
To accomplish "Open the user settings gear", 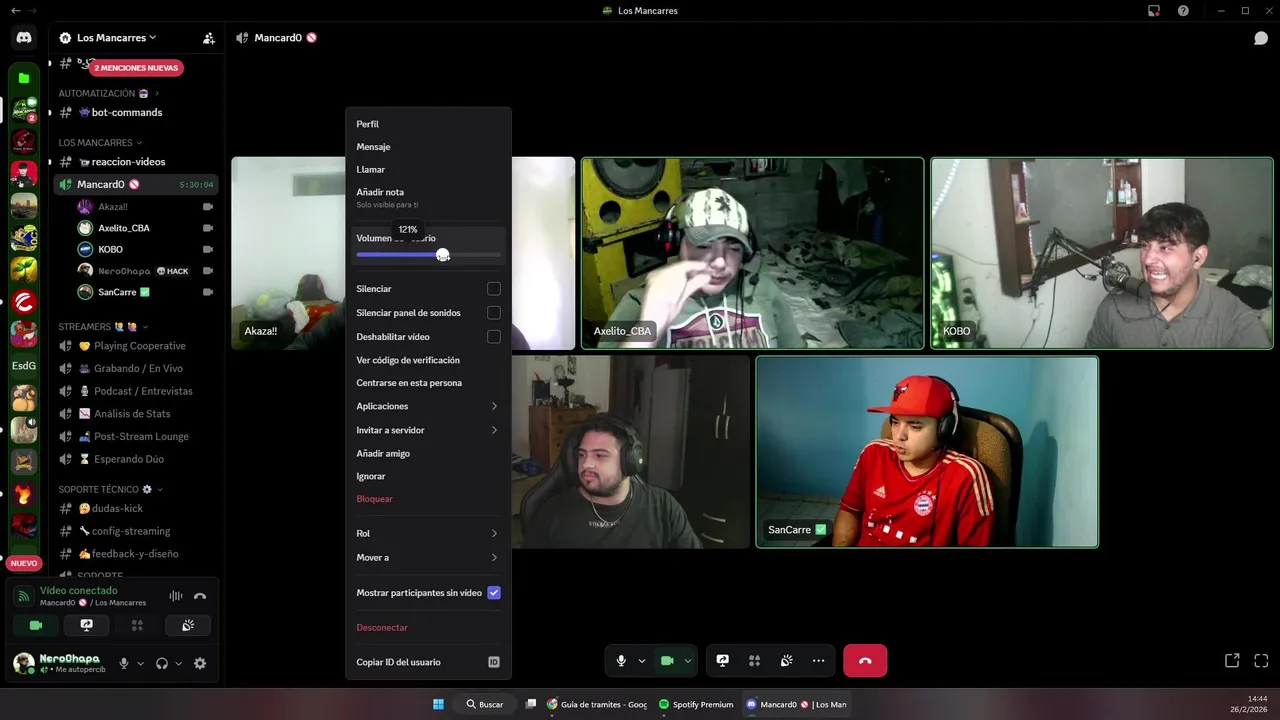I will [200, 663].
